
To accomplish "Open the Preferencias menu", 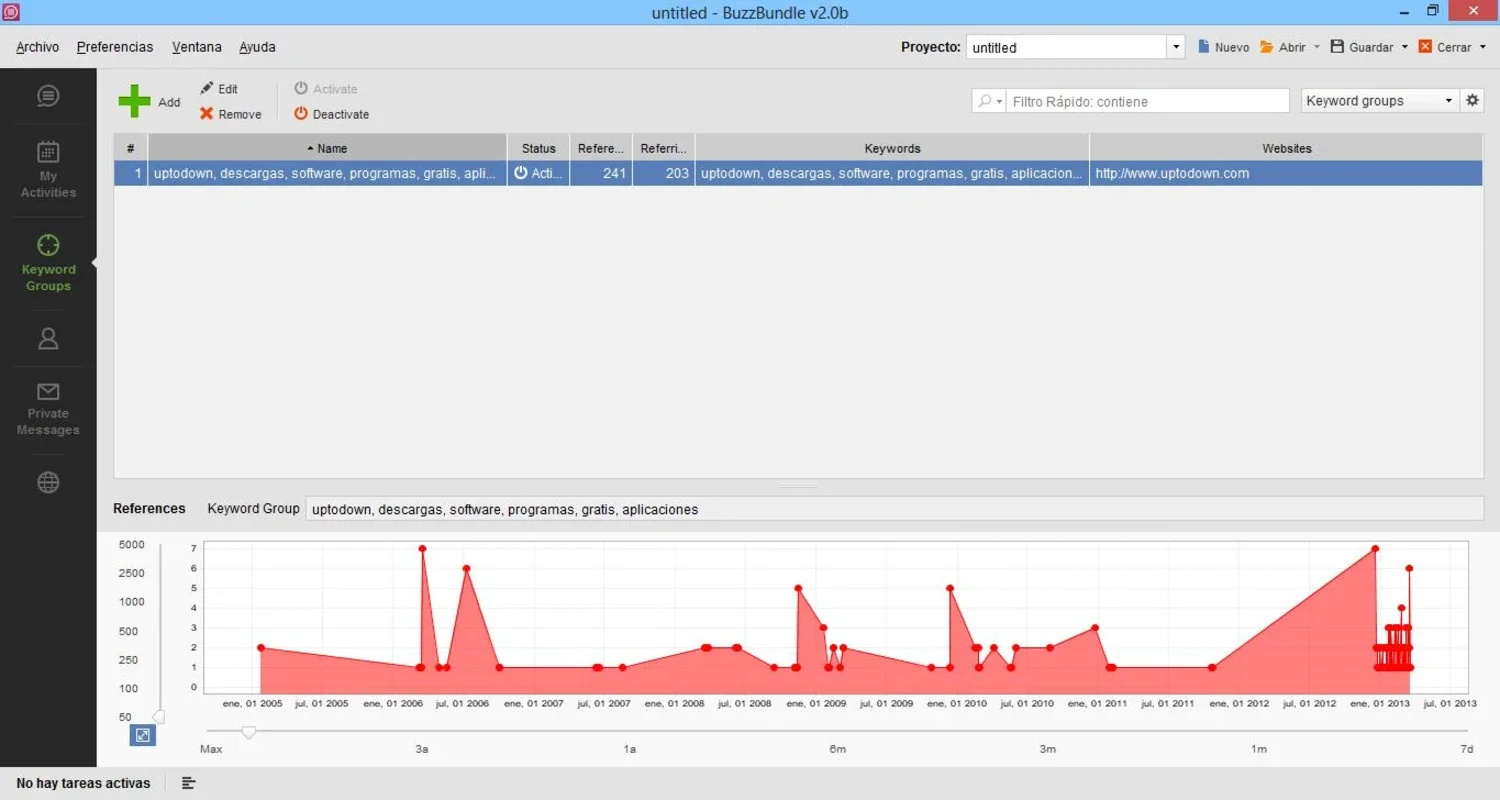I will [x=115, y=47].
